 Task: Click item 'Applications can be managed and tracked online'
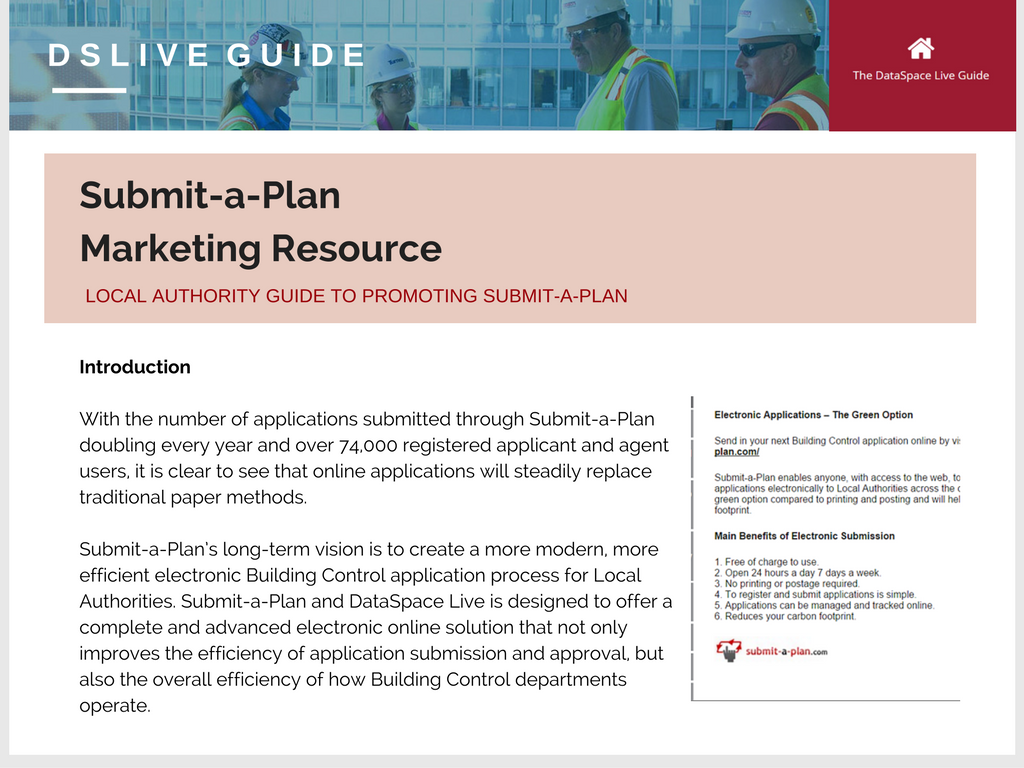824,605
